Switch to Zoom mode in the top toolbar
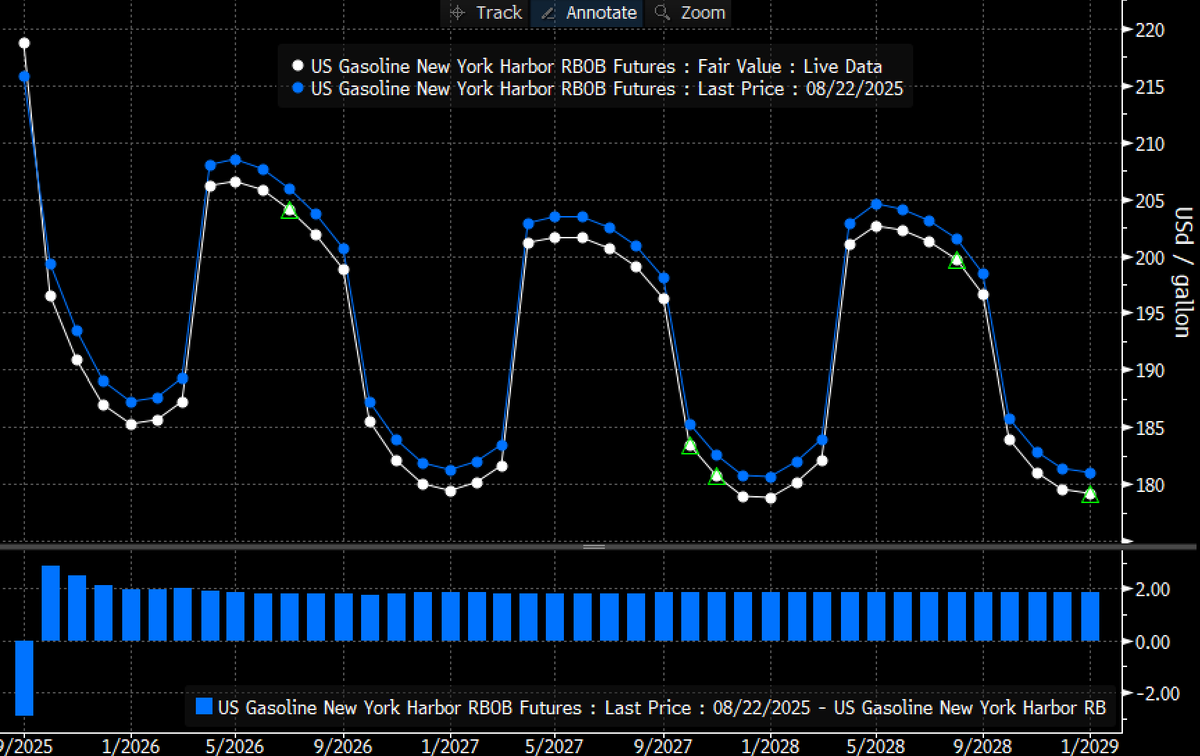1200x756 pixels. coord(703,13)
